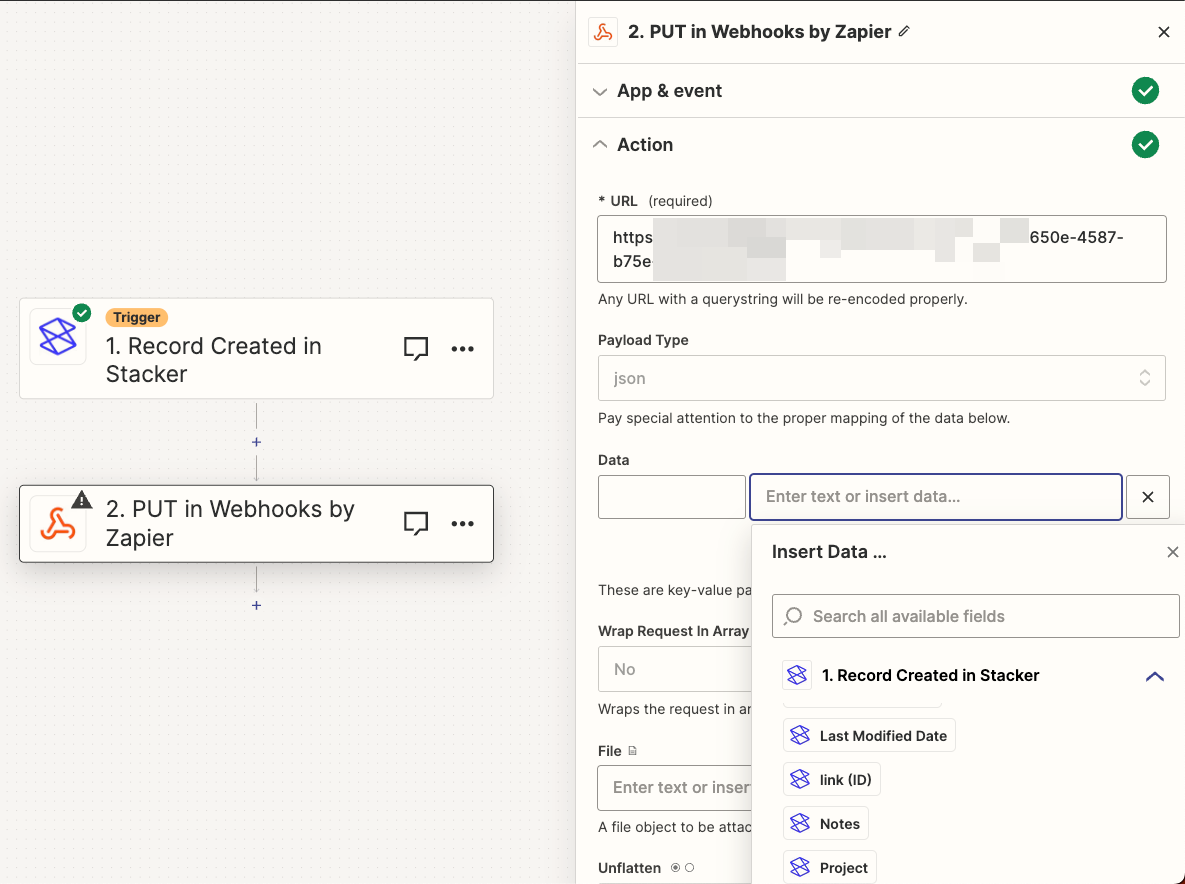Remove the Data key-value row
The width and height of the screenshot is (1185, 884).
click(x=1147, y=496)
